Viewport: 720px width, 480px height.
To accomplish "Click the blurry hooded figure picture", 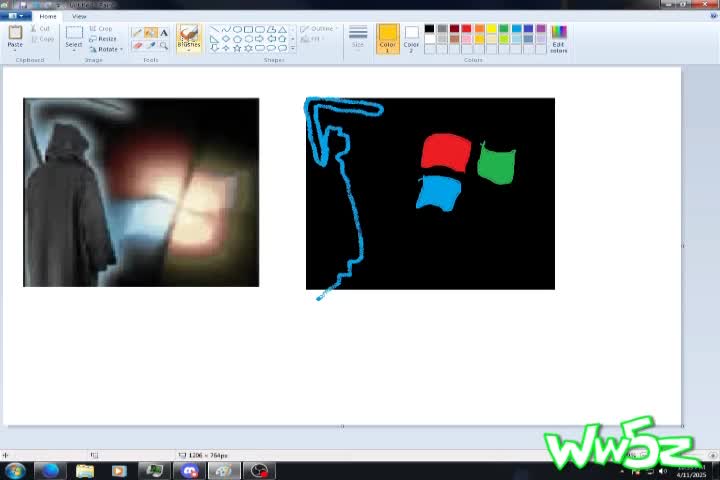I will coord(141,192).
